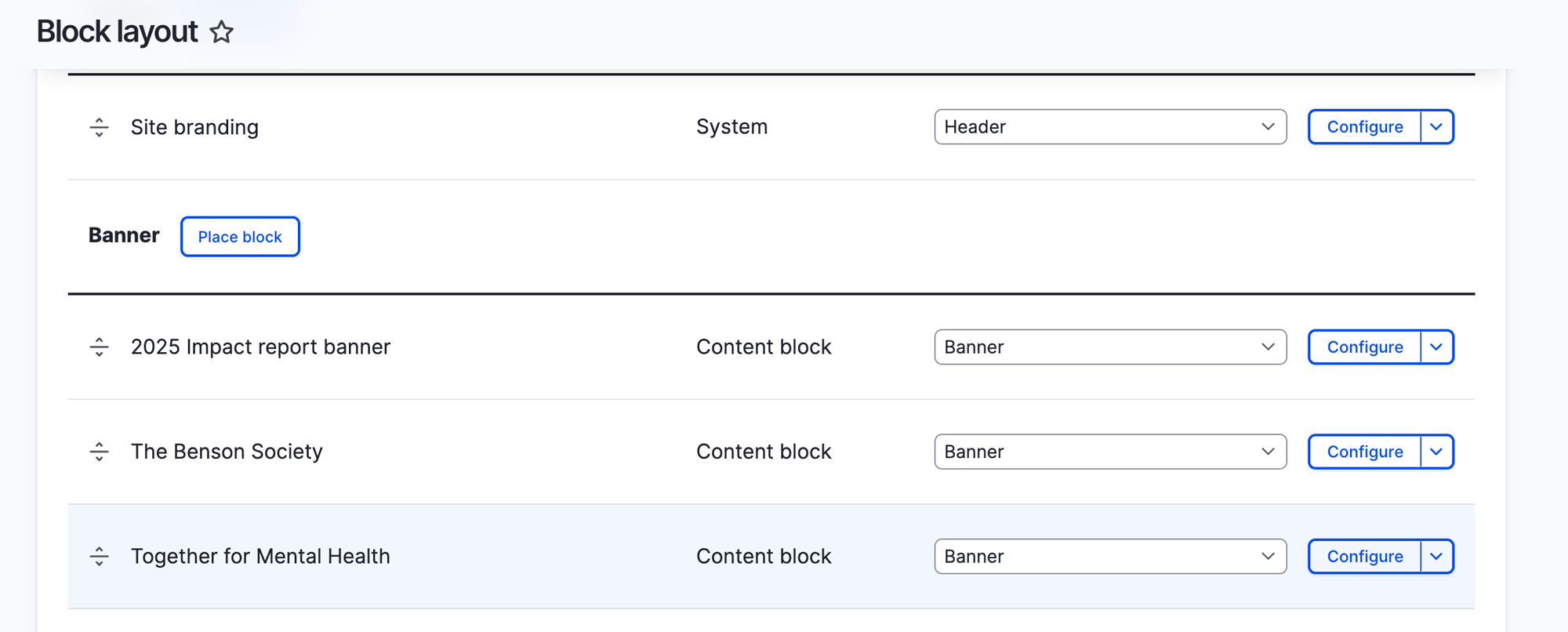Viewport: 1568px width, 632px height.
Task: Open Site branding region dropdown showing Header
Action: click(1109, 127)
